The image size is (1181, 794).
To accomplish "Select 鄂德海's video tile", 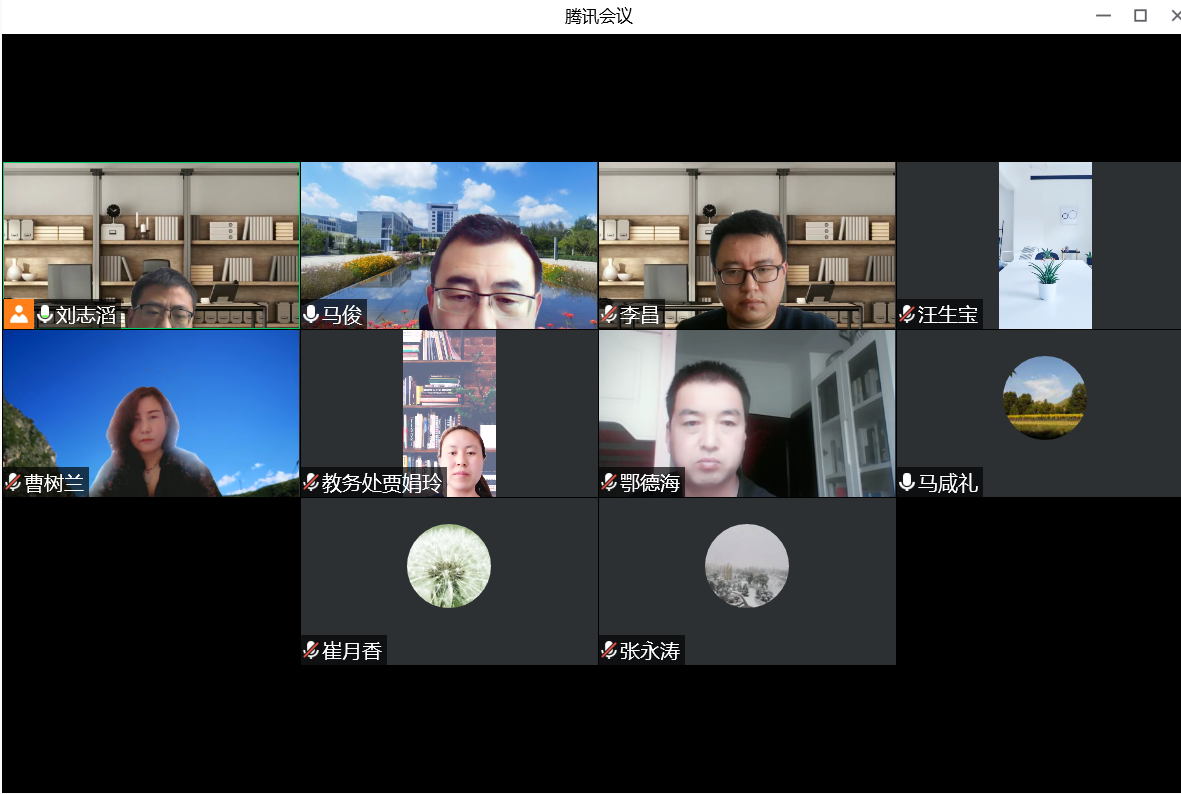I will point(747,414).
